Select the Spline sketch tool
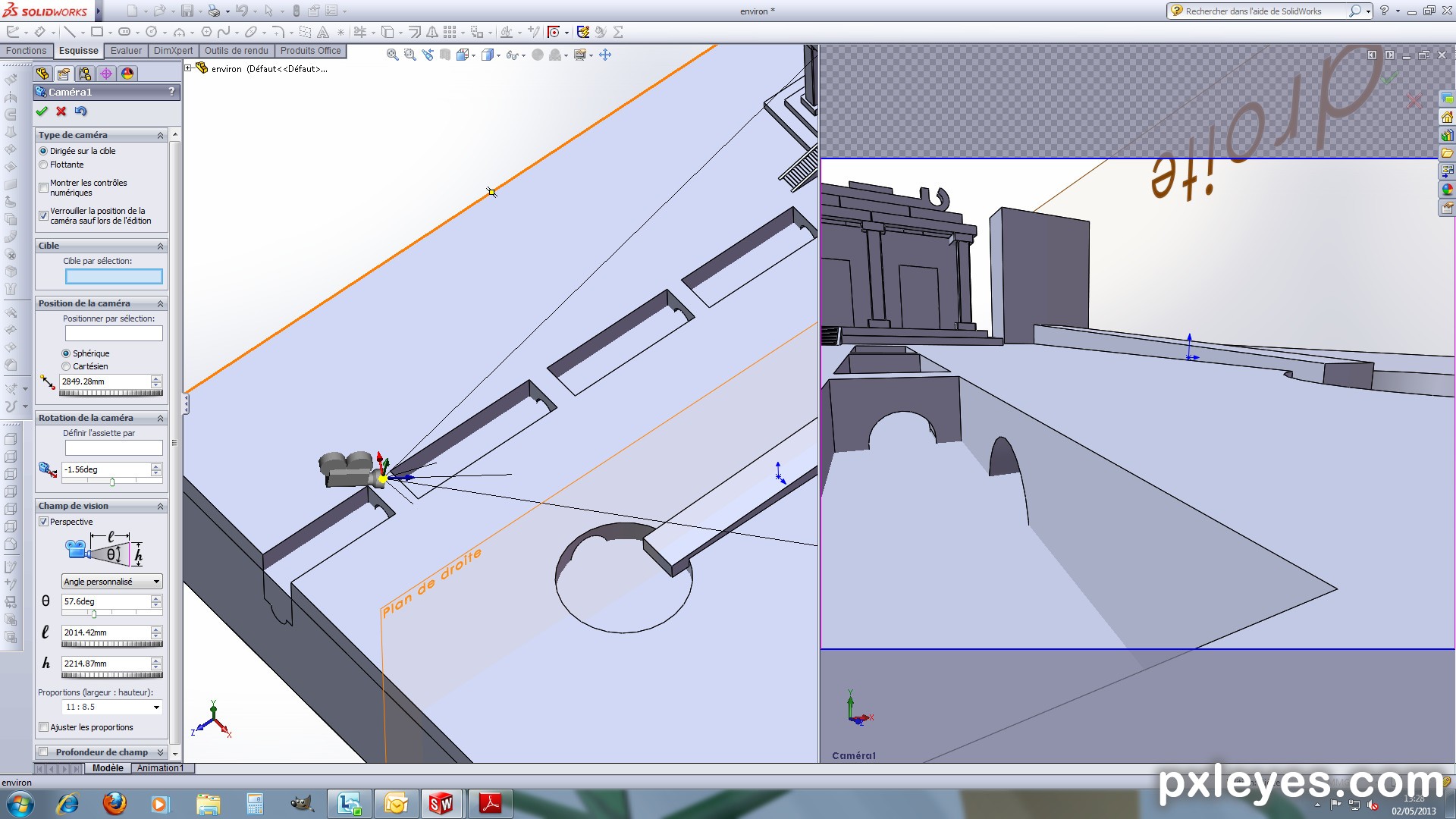This screenshot has width=1456, height=819. pos(224,32)
